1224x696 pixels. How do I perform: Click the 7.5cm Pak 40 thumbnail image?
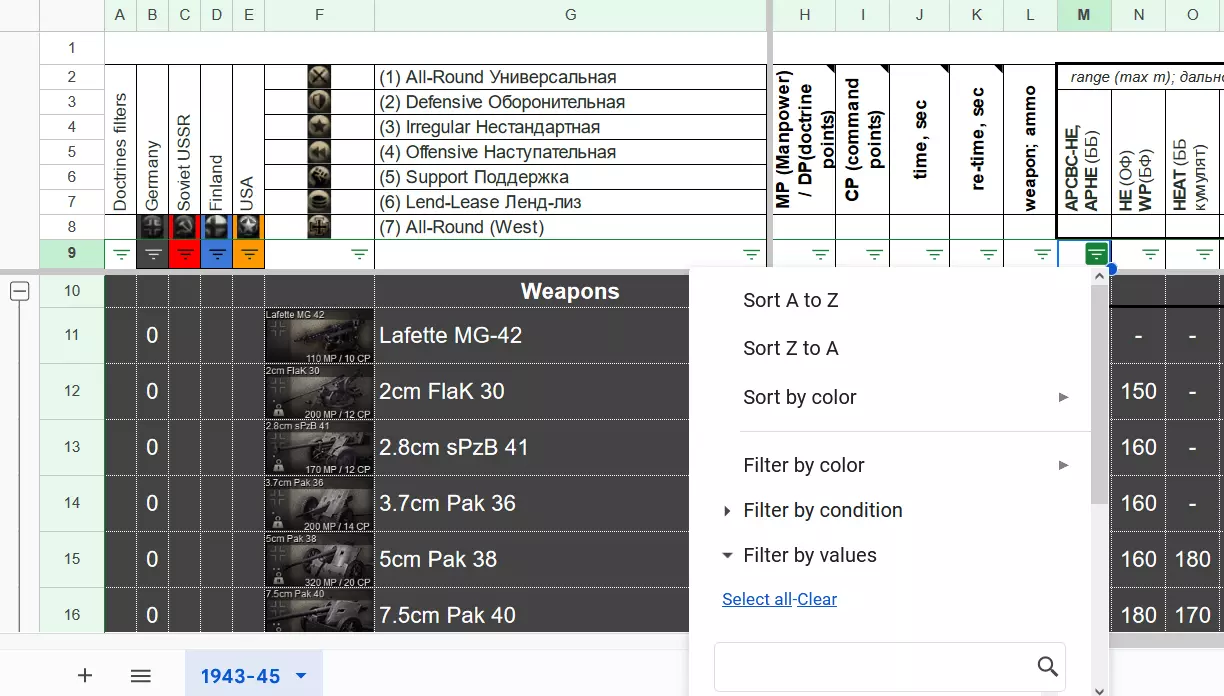pos(319,610)
